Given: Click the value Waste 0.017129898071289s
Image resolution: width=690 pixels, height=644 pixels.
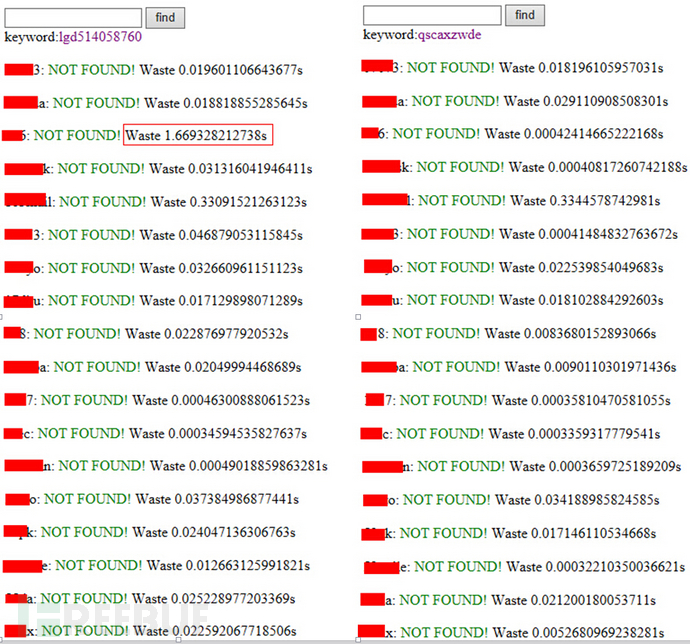Looking at the screenshot, I should 221,301.
